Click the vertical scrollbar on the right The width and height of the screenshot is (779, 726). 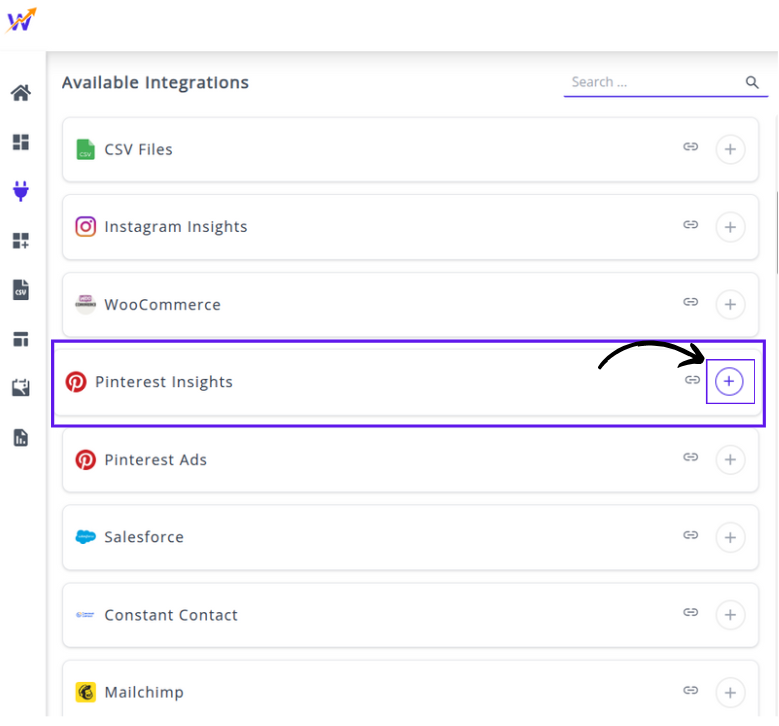coord(776,230)
